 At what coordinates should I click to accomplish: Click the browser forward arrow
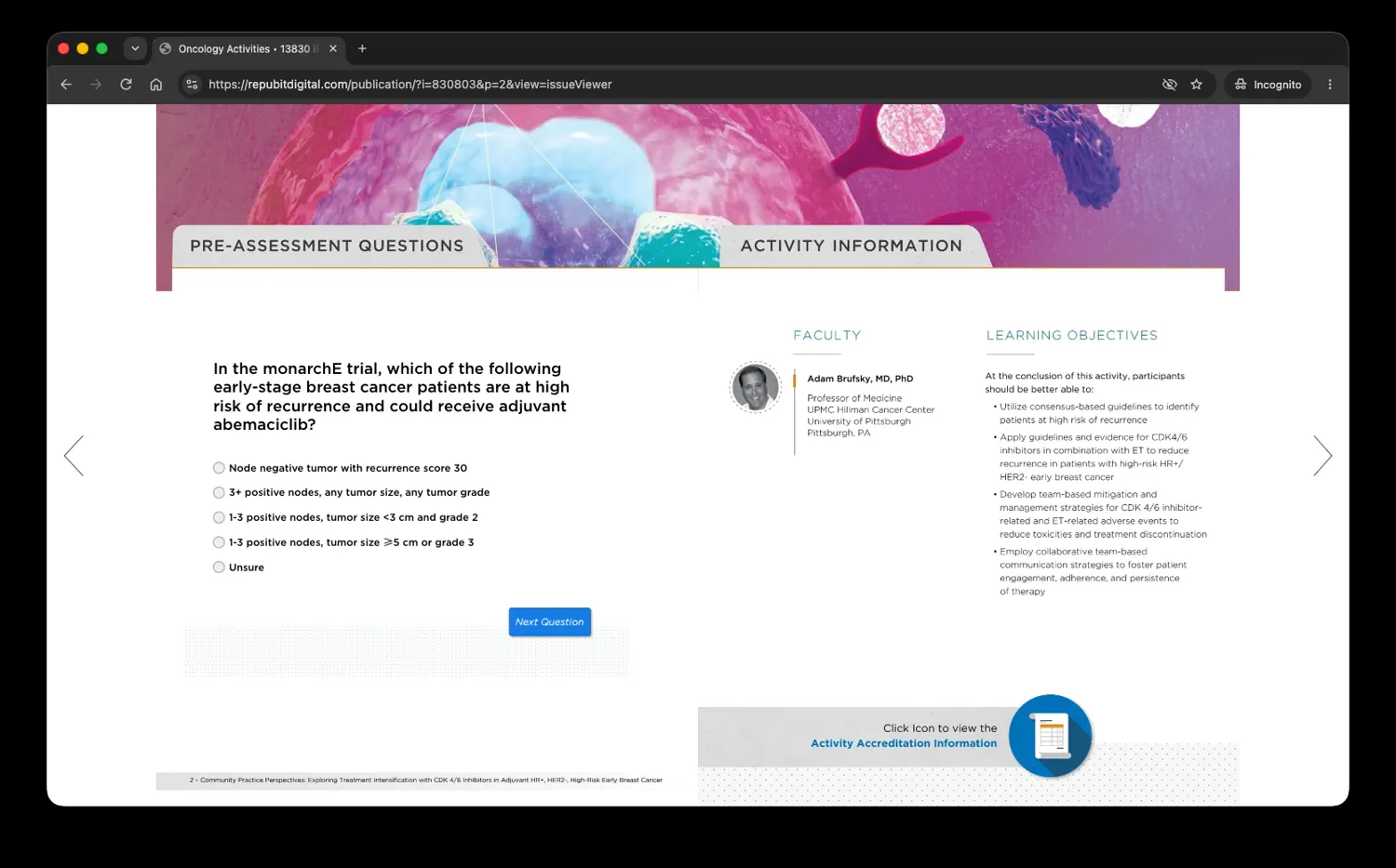96,85
